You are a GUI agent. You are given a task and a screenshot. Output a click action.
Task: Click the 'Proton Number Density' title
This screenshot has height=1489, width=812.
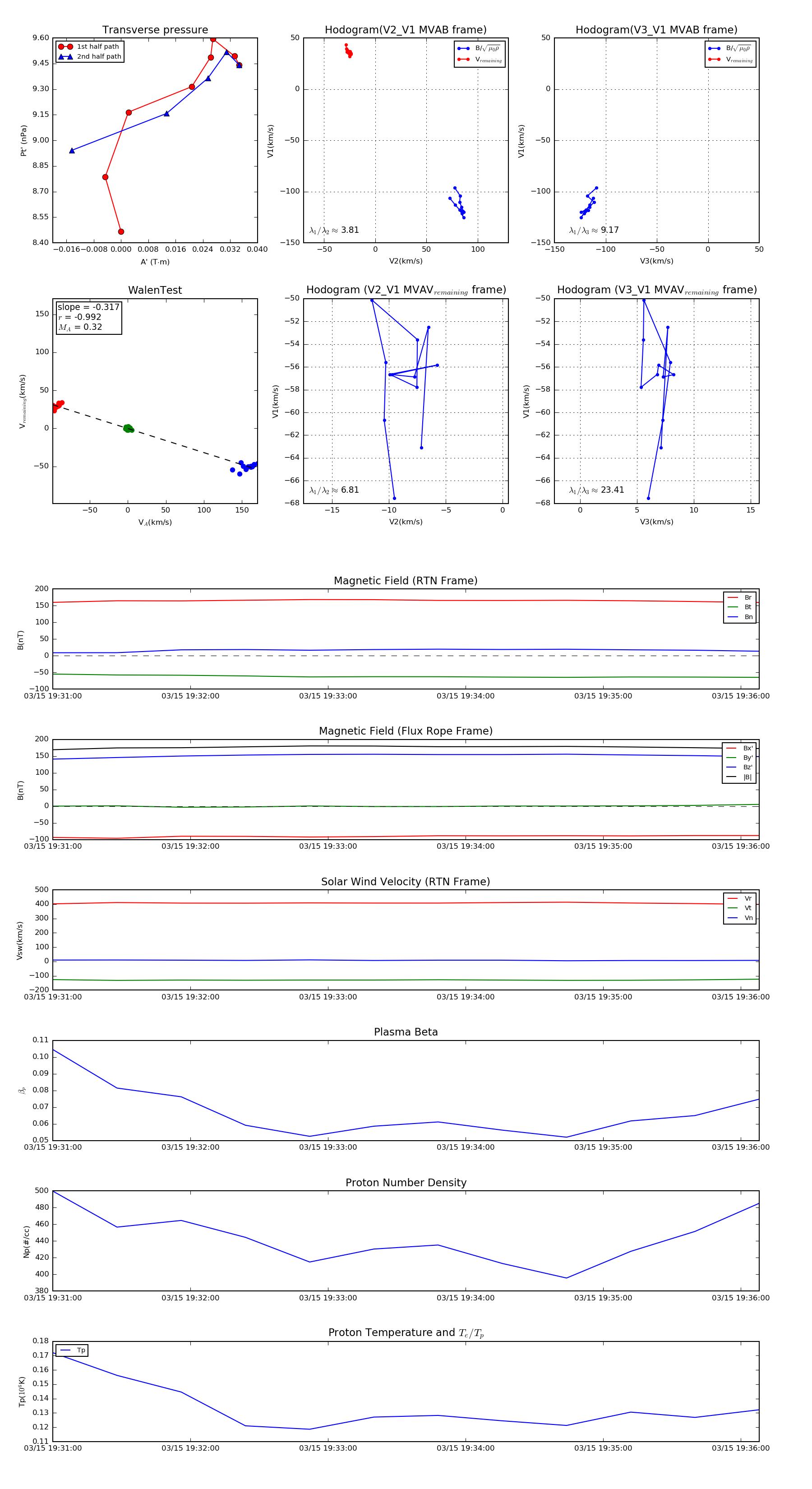(406, 1183)
